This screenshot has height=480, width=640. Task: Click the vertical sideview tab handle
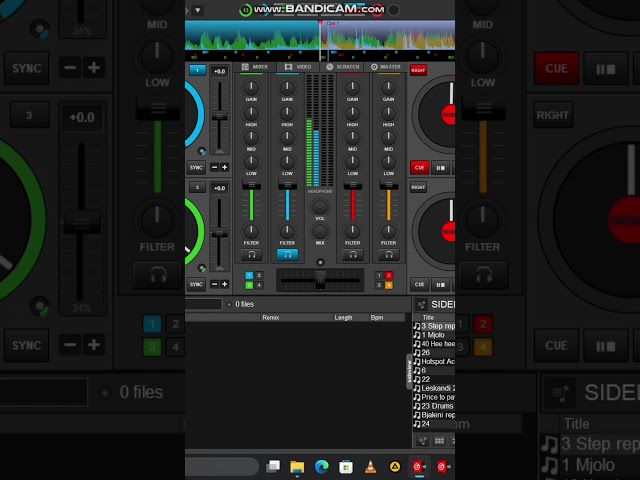click(409, 371)
